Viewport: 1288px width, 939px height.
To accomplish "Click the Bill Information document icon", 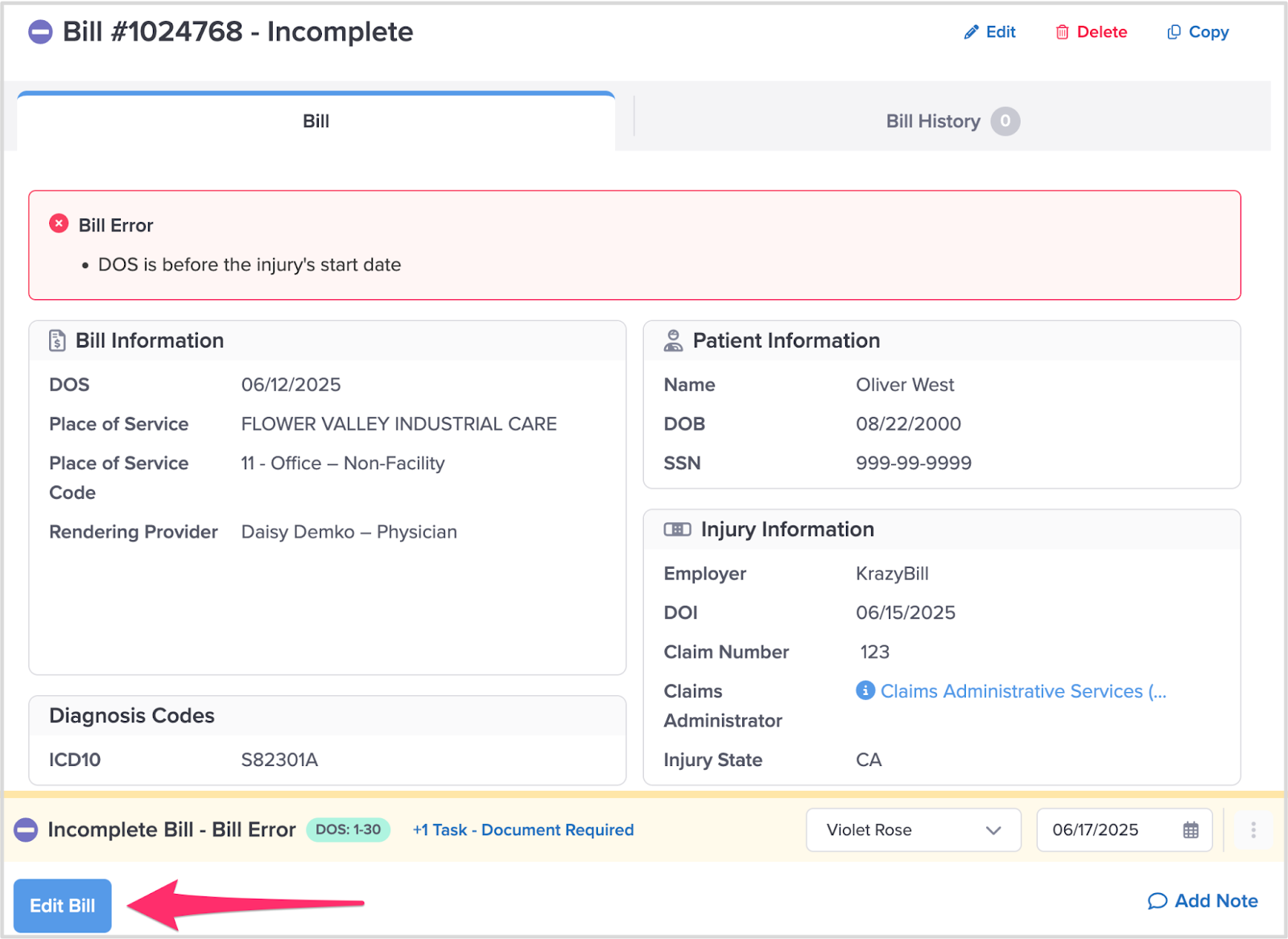I will [57, 340].
